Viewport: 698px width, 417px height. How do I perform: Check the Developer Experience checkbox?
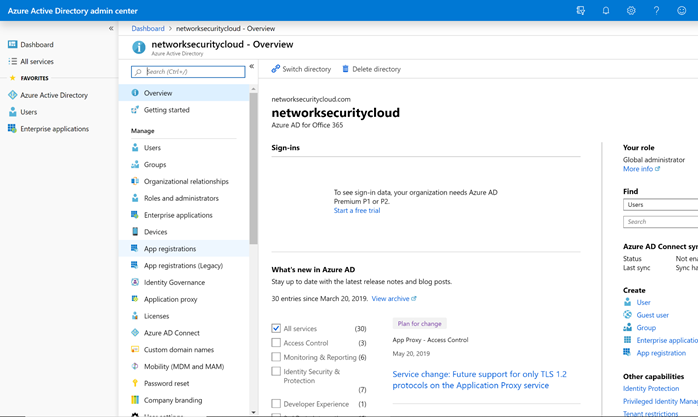[276, 404]
